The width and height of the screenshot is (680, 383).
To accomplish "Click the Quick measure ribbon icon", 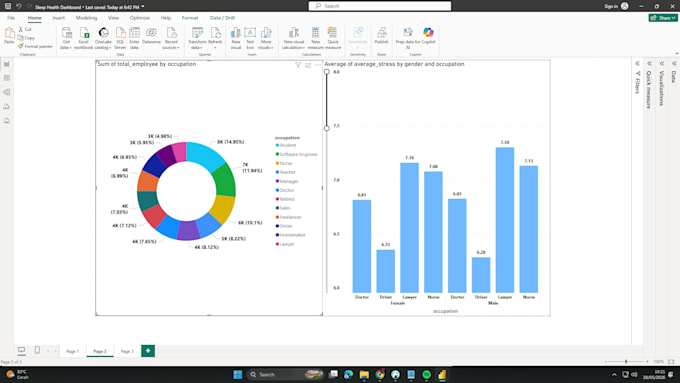I will pos(333,39).
